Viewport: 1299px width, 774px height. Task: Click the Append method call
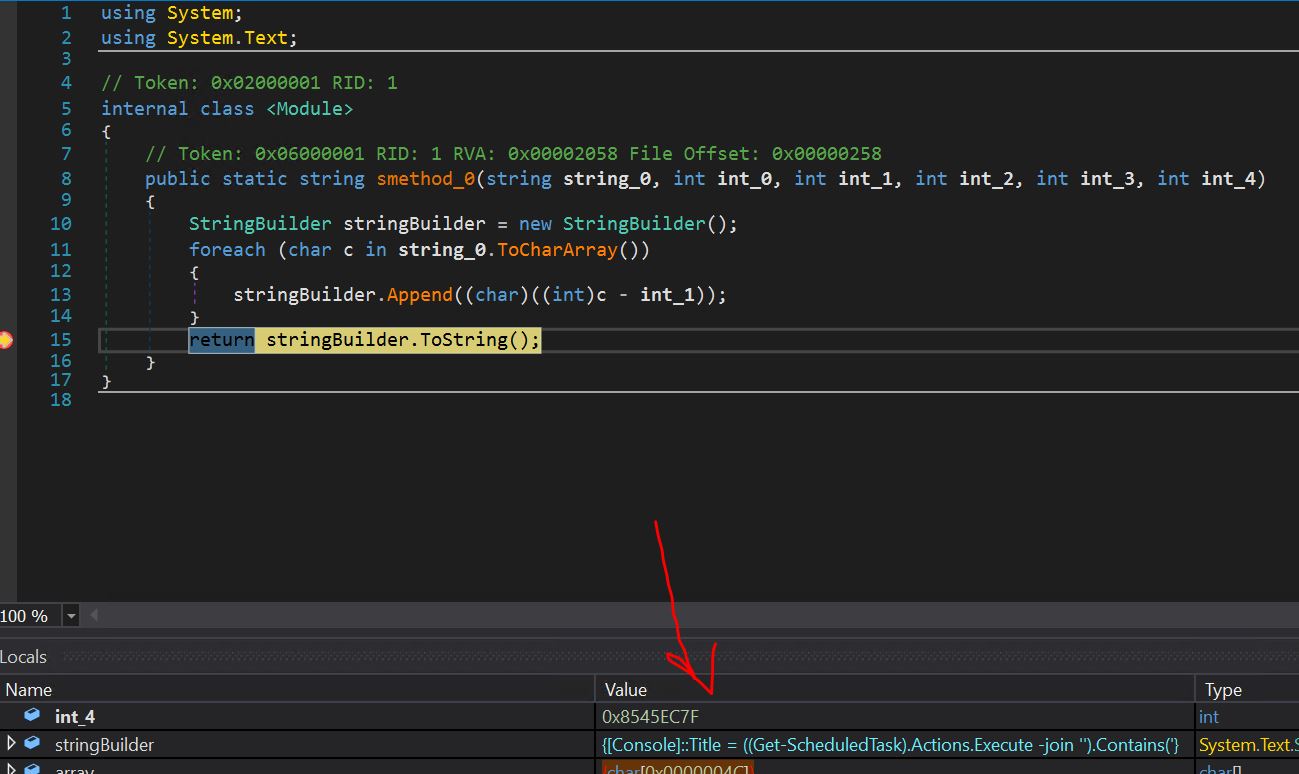point(419,295)
